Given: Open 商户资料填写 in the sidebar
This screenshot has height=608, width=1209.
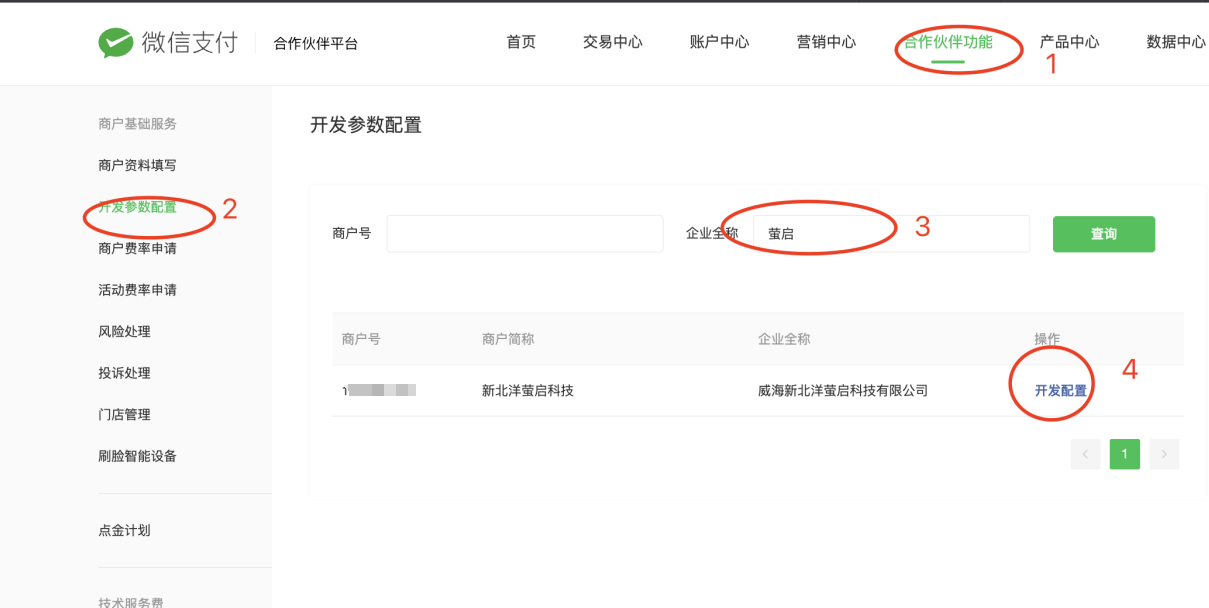Looking at the screenshot, I should (137, 165).
